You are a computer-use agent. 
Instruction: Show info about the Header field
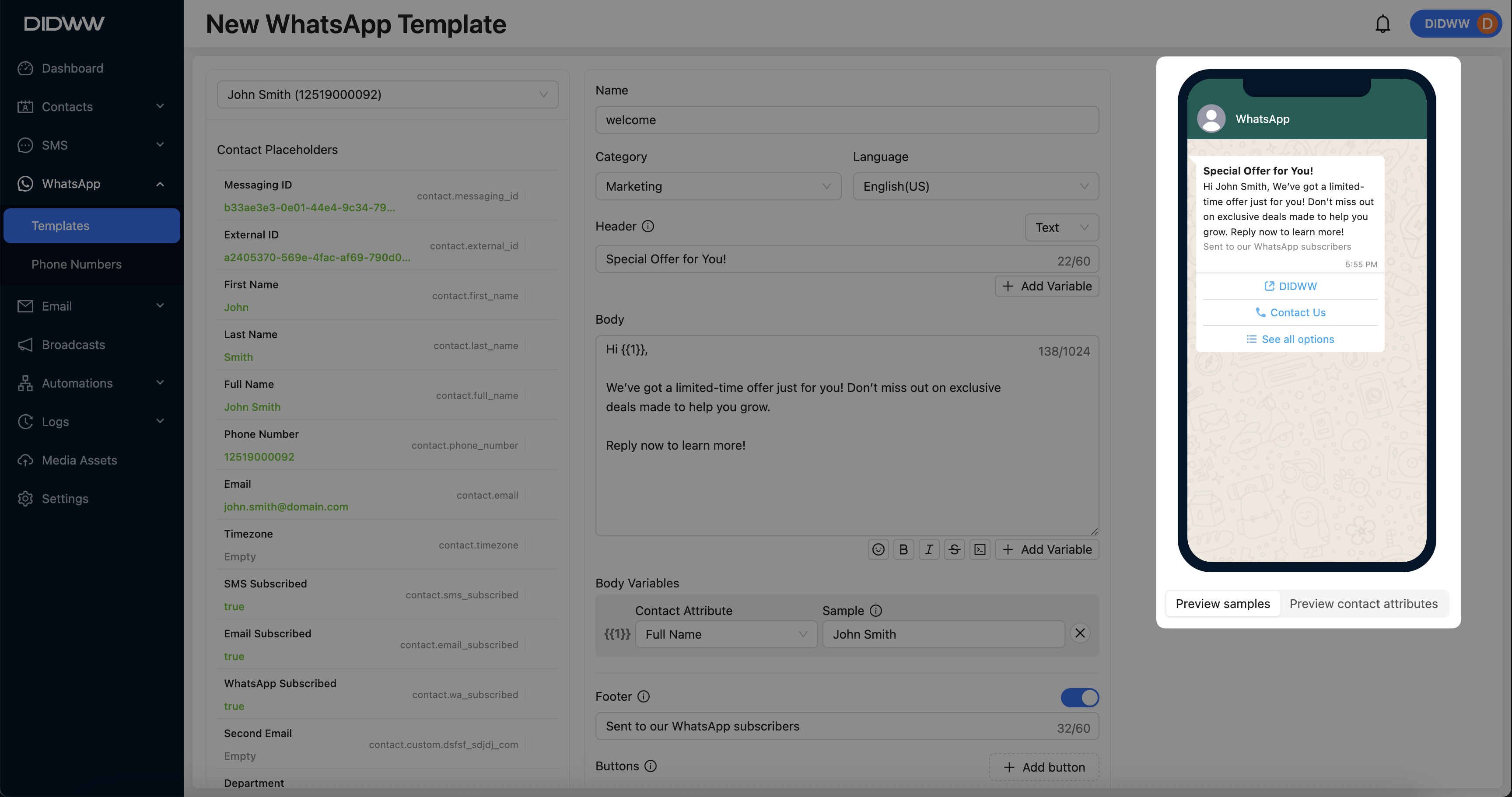(x=648, y=227)
